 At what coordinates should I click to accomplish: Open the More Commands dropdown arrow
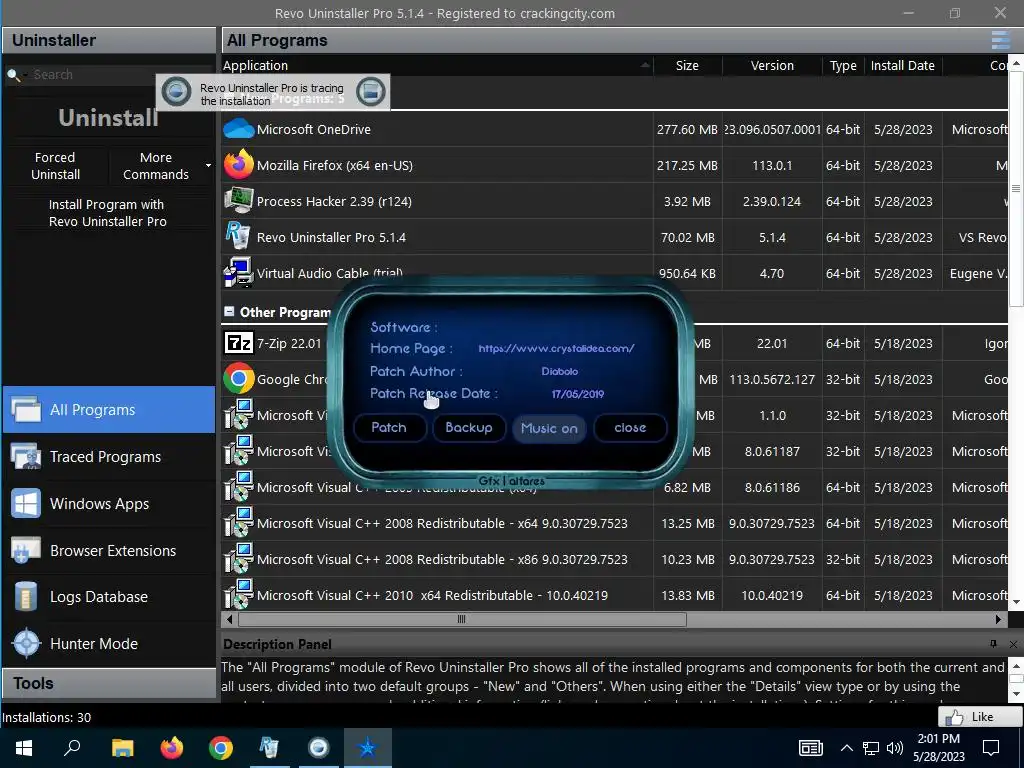point(208,165)
